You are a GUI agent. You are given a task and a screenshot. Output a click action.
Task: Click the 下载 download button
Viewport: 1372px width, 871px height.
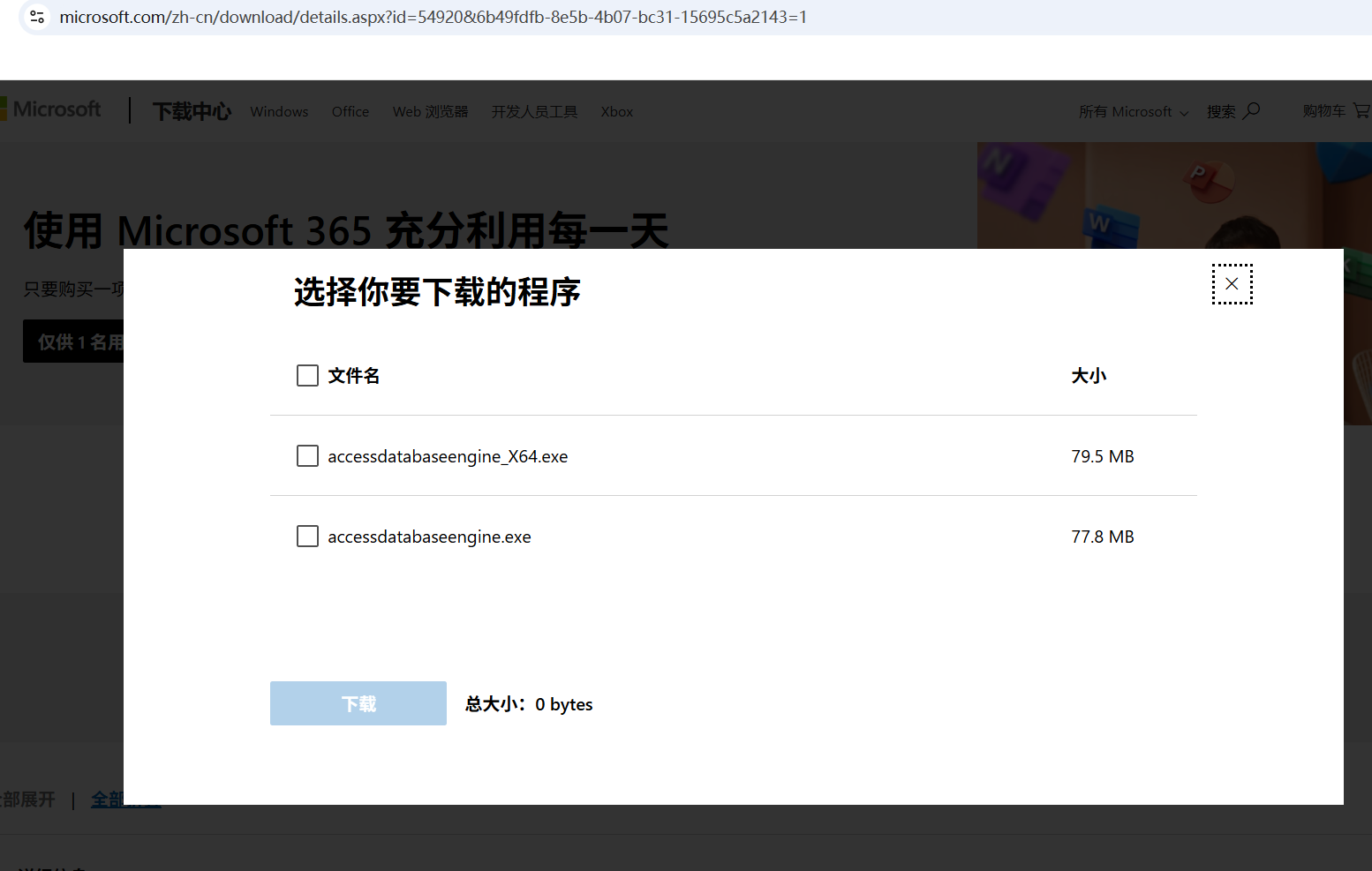(358, 703)
